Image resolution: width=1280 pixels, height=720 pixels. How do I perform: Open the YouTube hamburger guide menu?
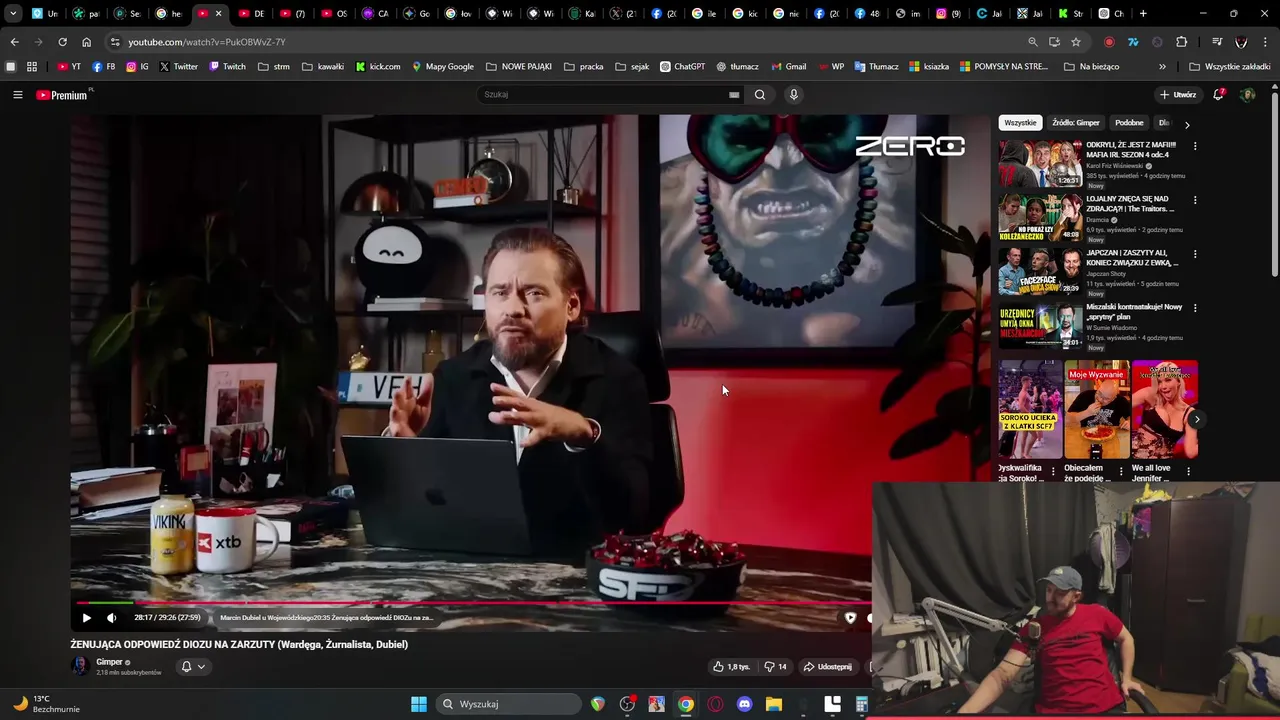tap(17, 95)
